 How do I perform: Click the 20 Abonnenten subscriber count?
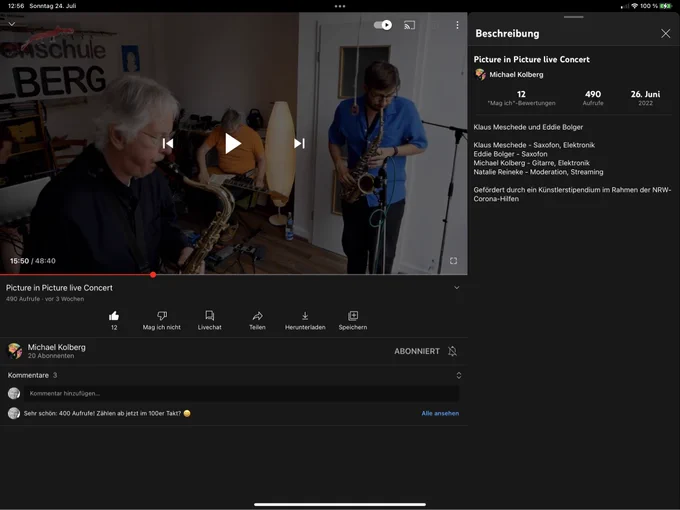coord(51,356)
